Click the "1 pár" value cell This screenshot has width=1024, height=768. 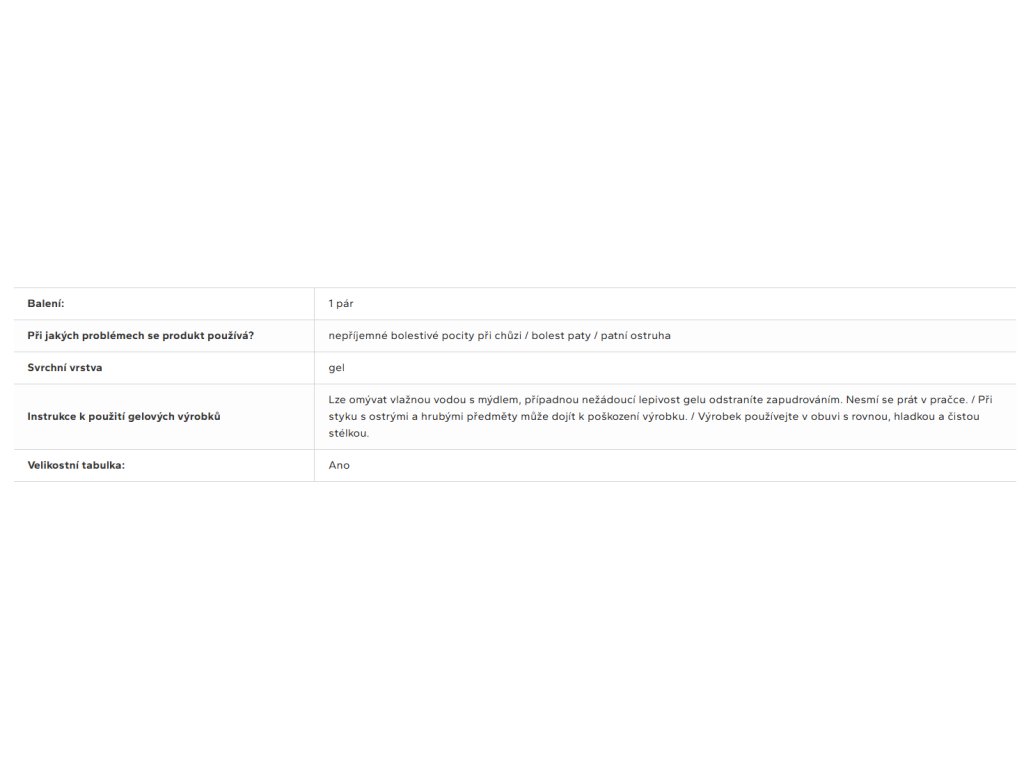[x=340, y=303]
